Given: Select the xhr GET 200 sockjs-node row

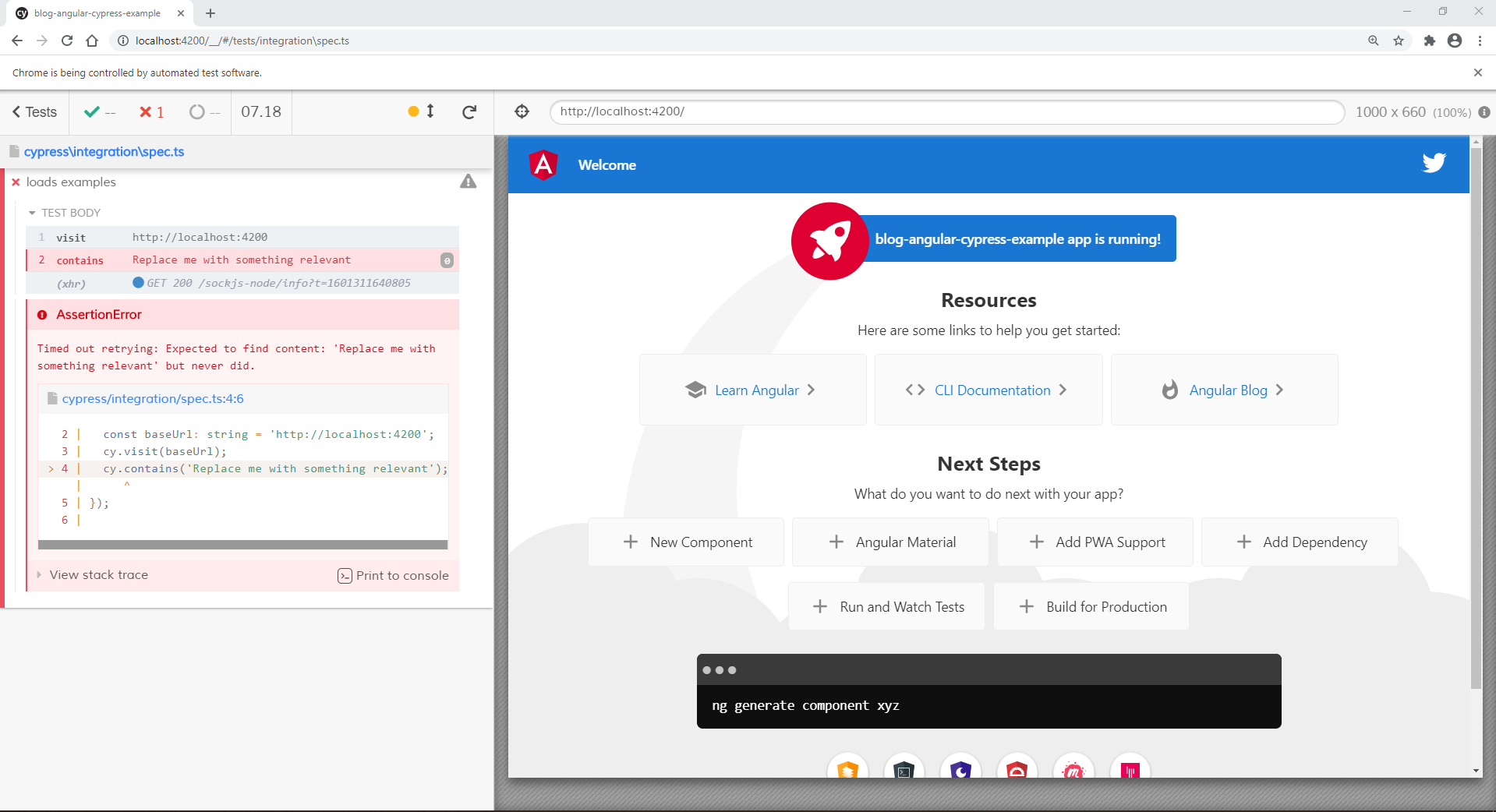Looking at the screenshot, I should click(x=242, y=283).
